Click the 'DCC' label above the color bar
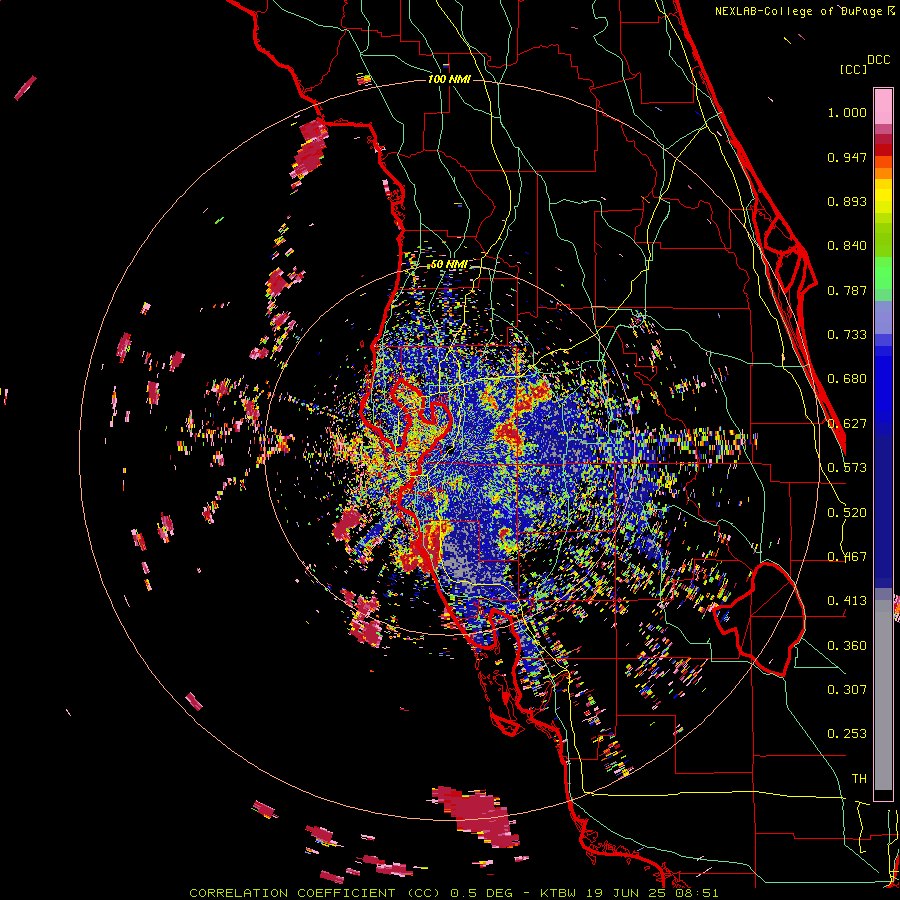 [x=879, y=60]
